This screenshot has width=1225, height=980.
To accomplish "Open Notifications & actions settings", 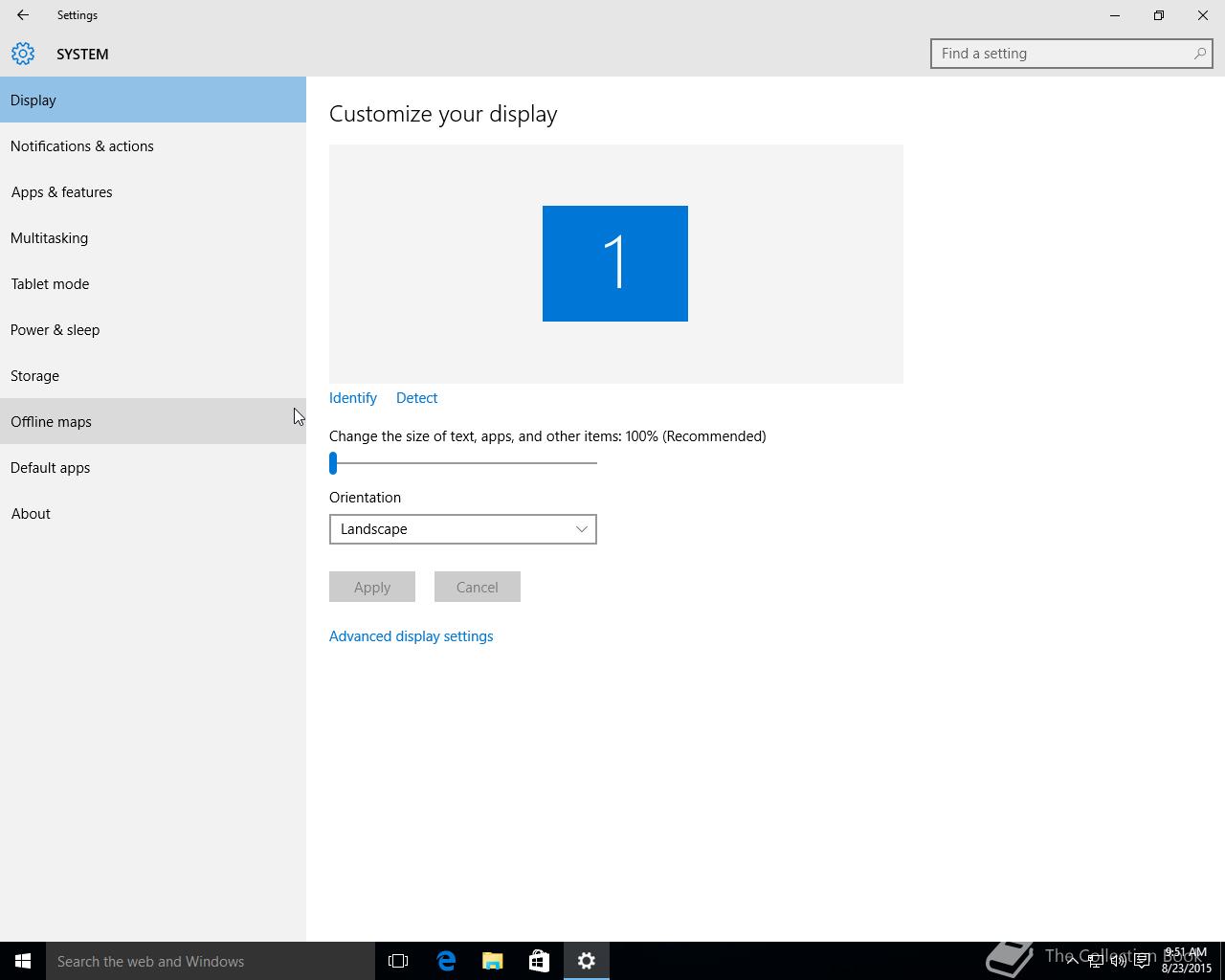I will point(153,145).
